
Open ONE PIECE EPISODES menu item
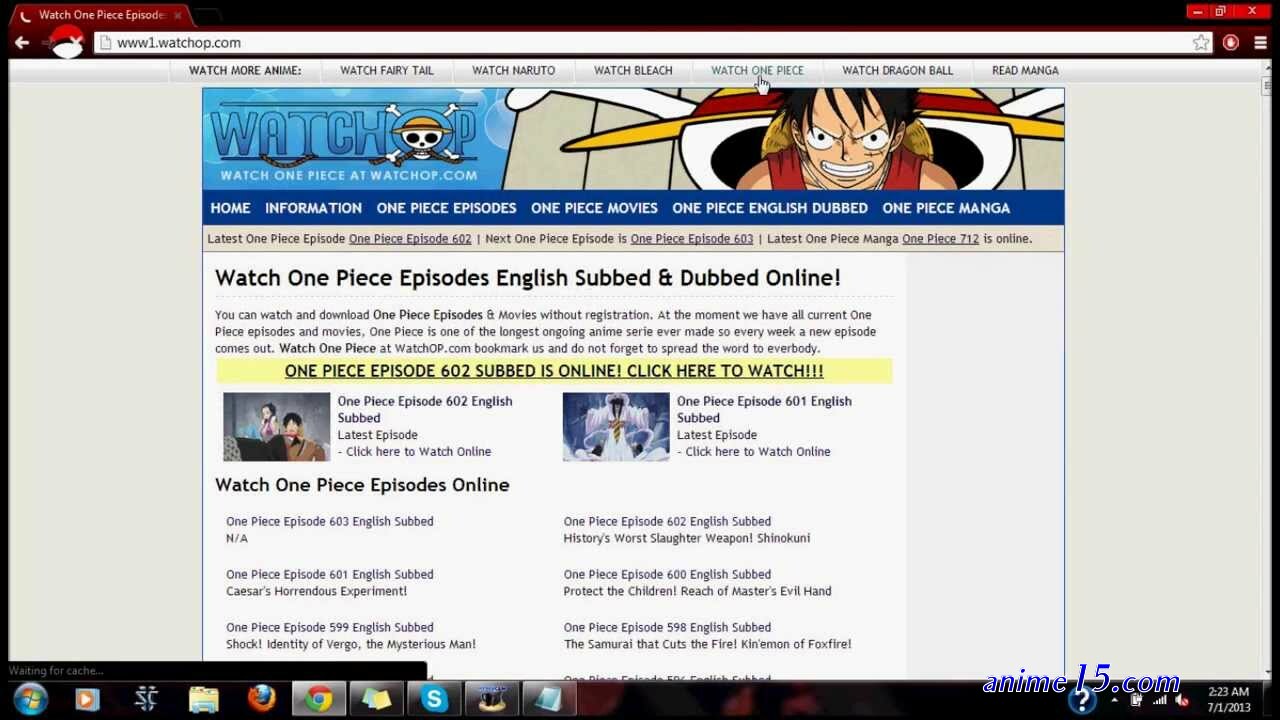click(446, 208)
